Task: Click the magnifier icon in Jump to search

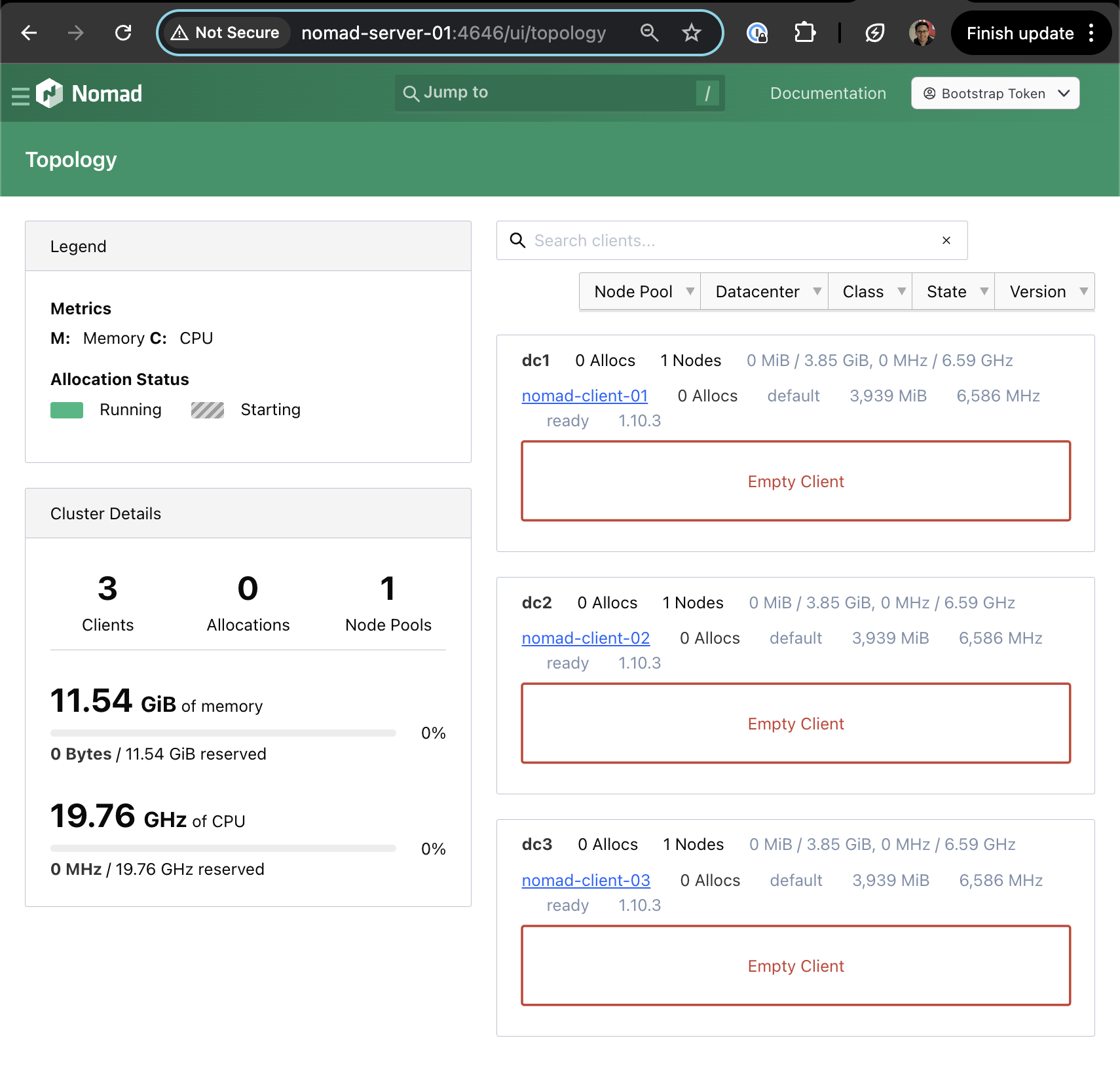Action: click(x=411, y=93)
